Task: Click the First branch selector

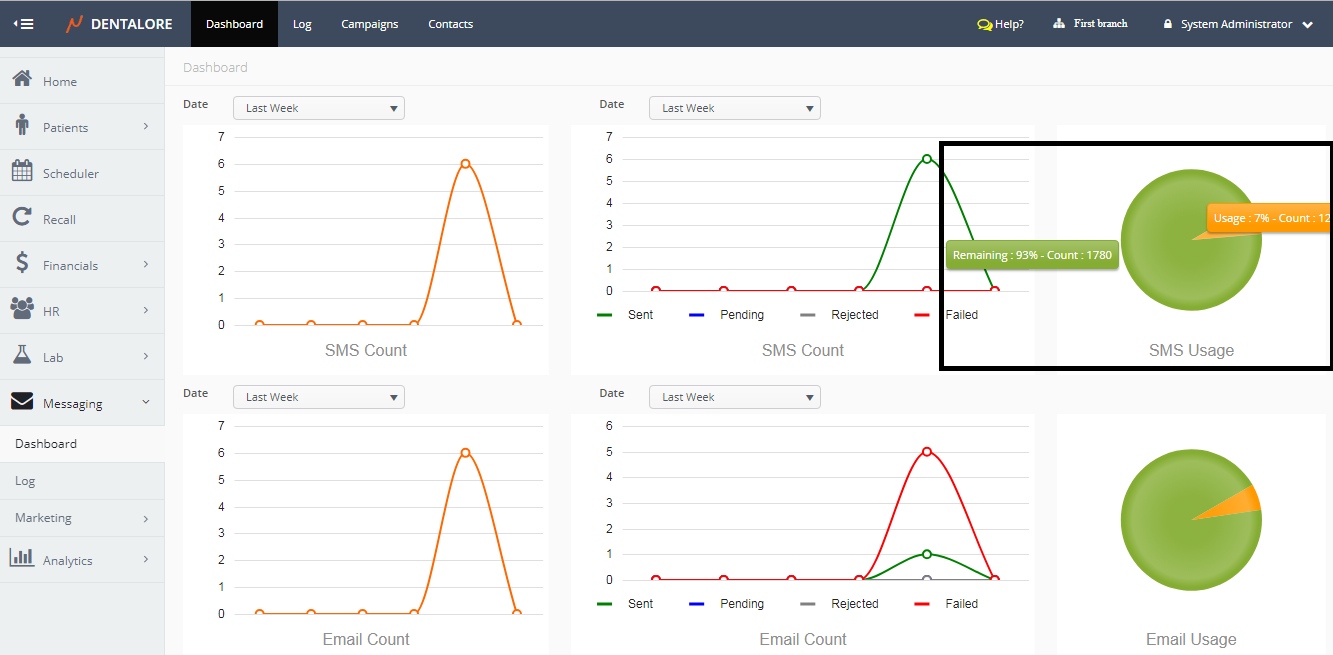Action: pos(1091,24)
